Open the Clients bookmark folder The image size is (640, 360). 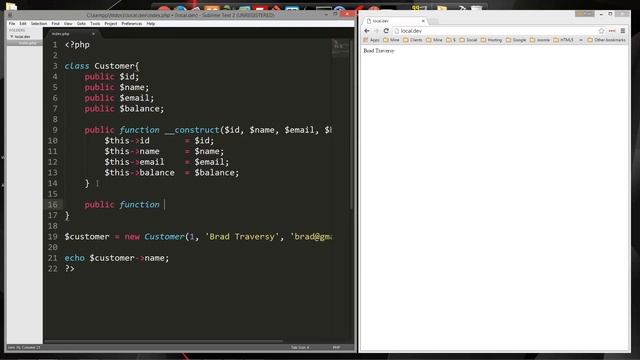click(x=413, y=40)
